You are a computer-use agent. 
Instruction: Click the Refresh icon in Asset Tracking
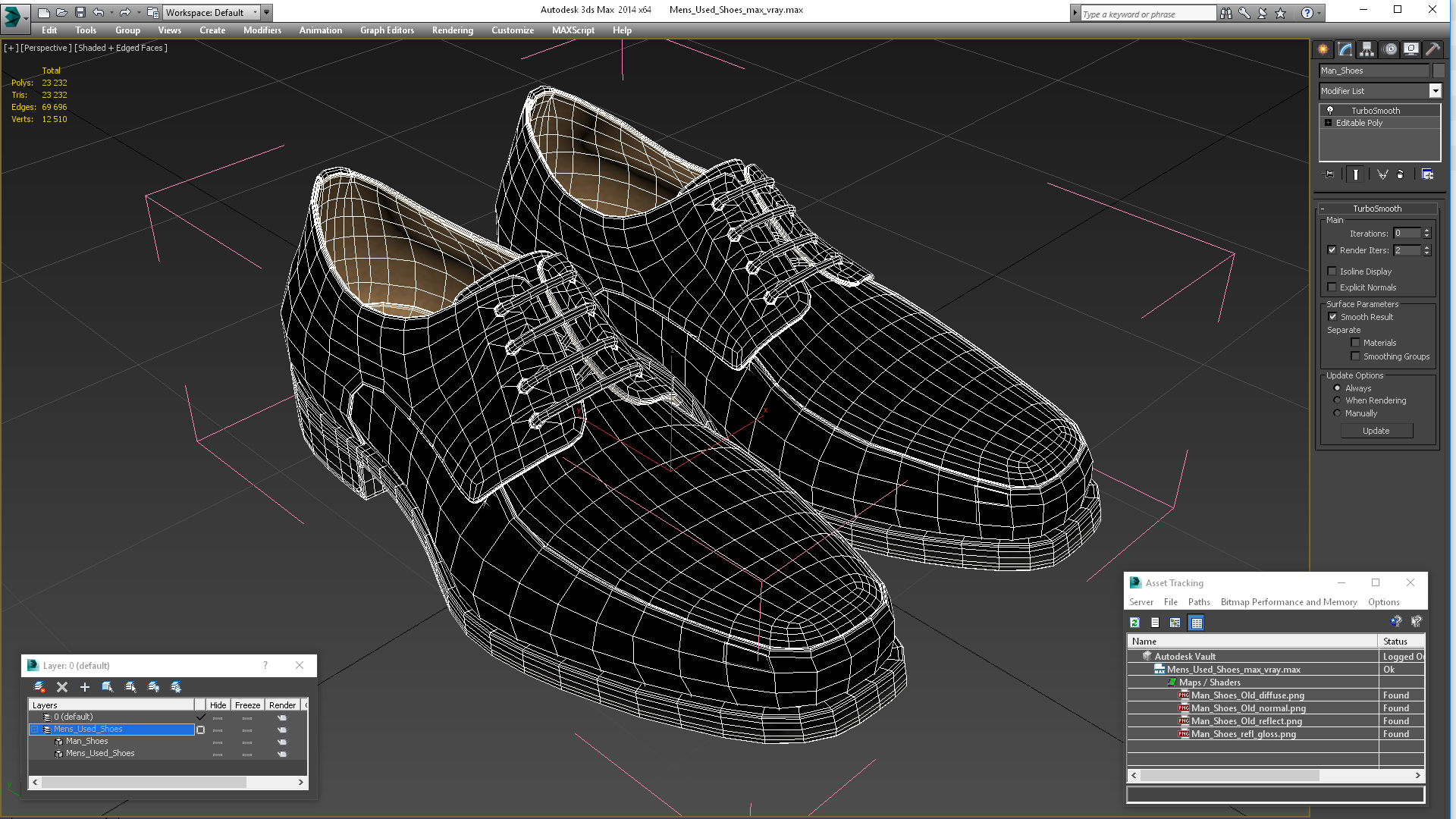1135,623
